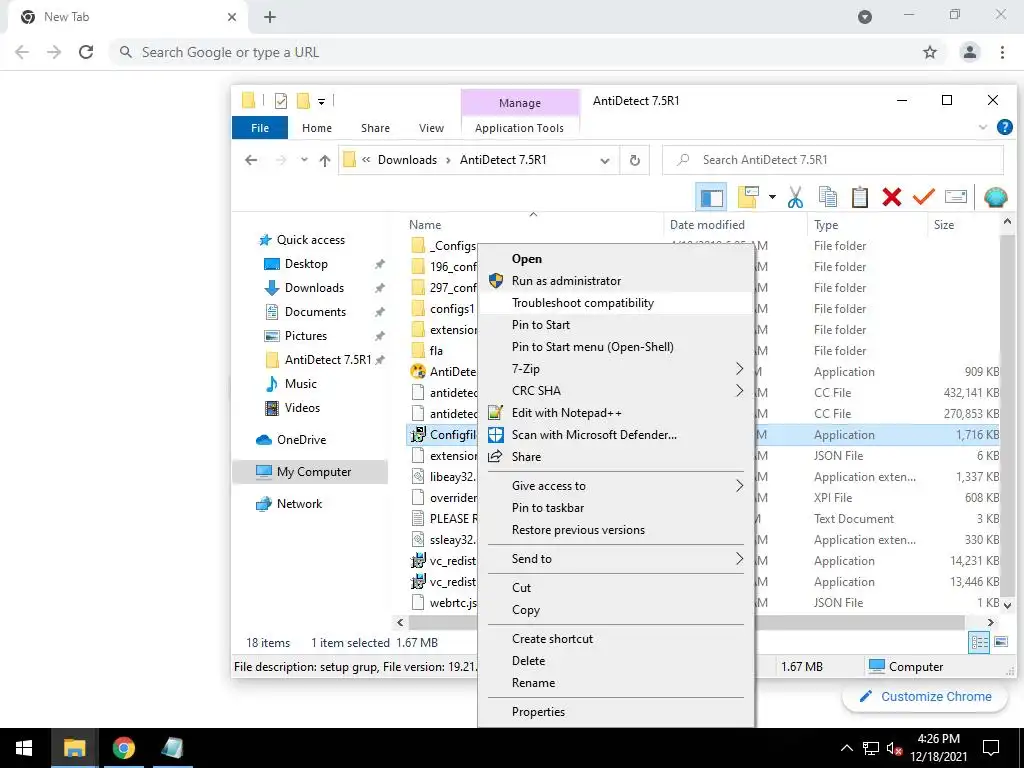The image size is (1024, 768).
Task: Open Downloads in the navigation pane
Action: pyautogui.click(x=314, y=288)
